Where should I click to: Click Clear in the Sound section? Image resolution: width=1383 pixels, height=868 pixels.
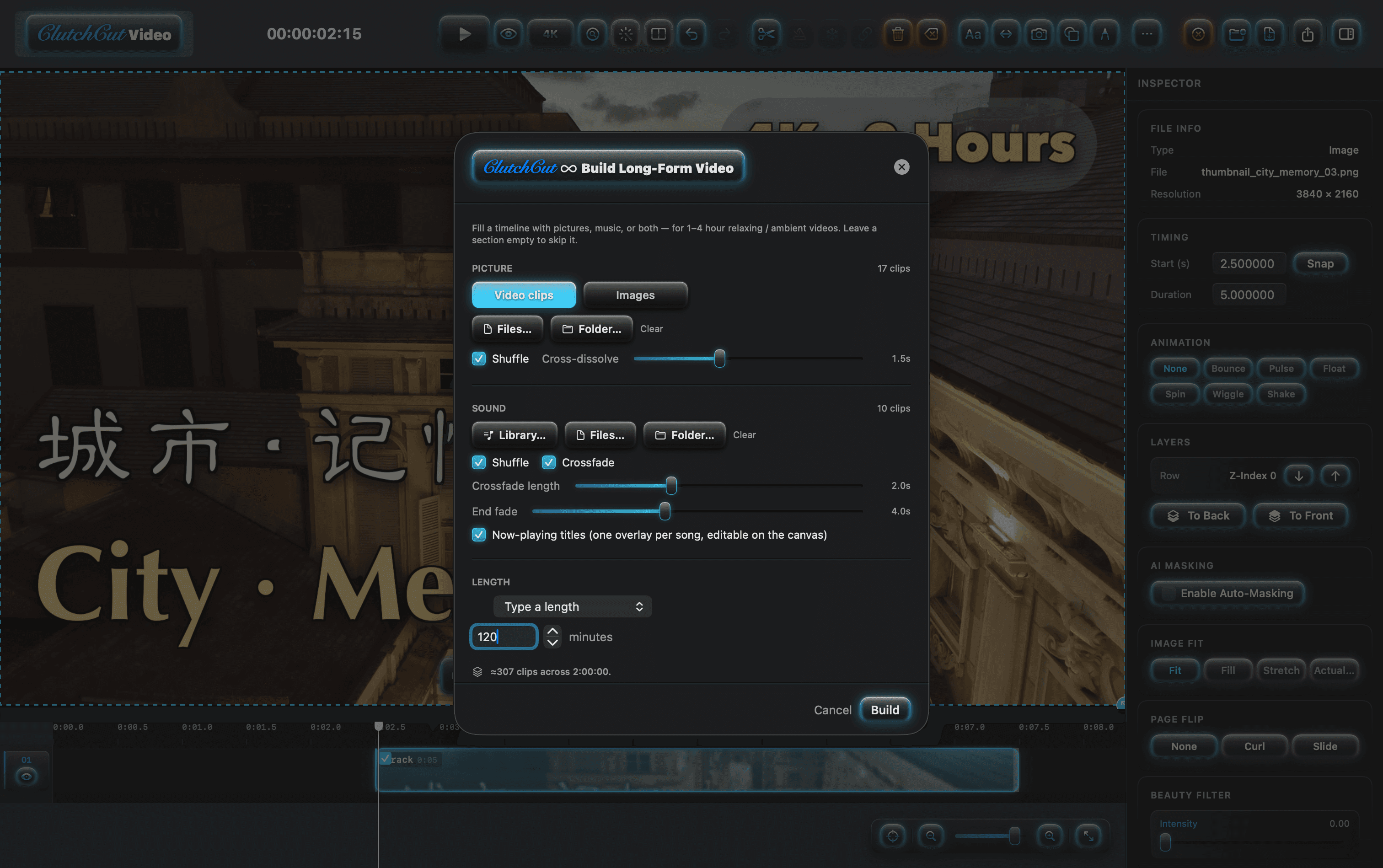744,435
